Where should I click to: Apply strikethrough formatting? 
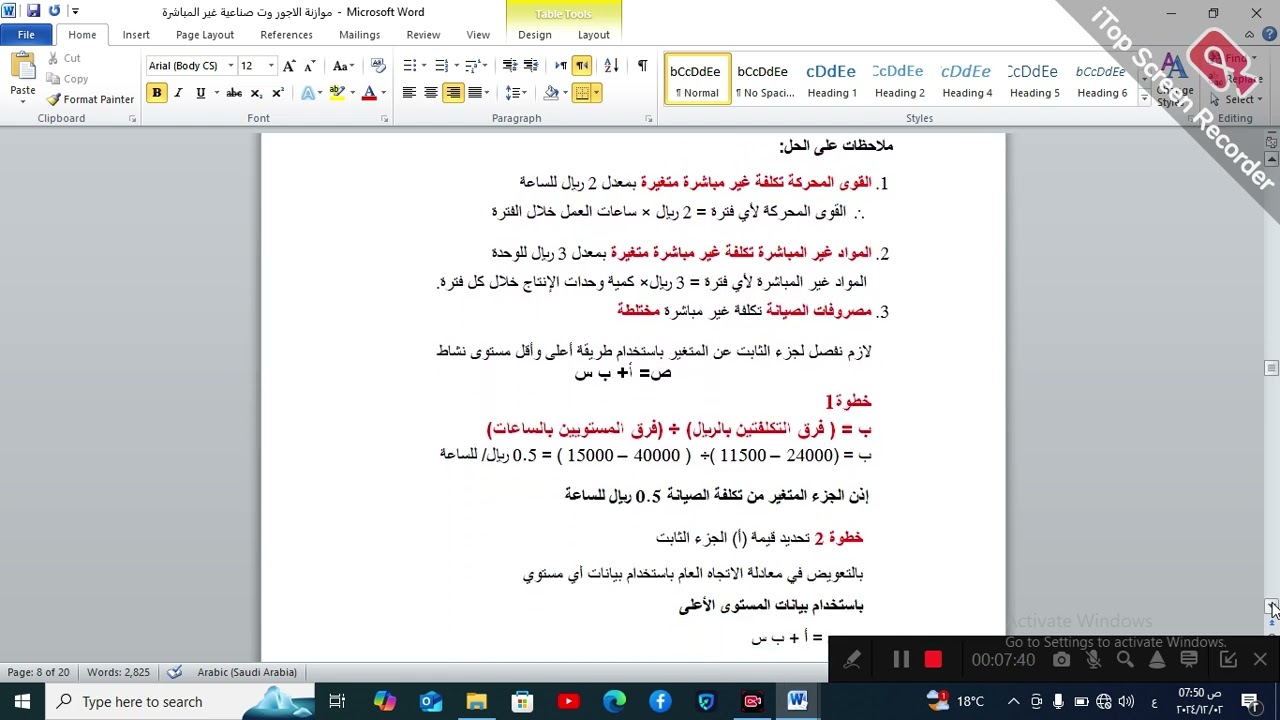pos(234,93)
